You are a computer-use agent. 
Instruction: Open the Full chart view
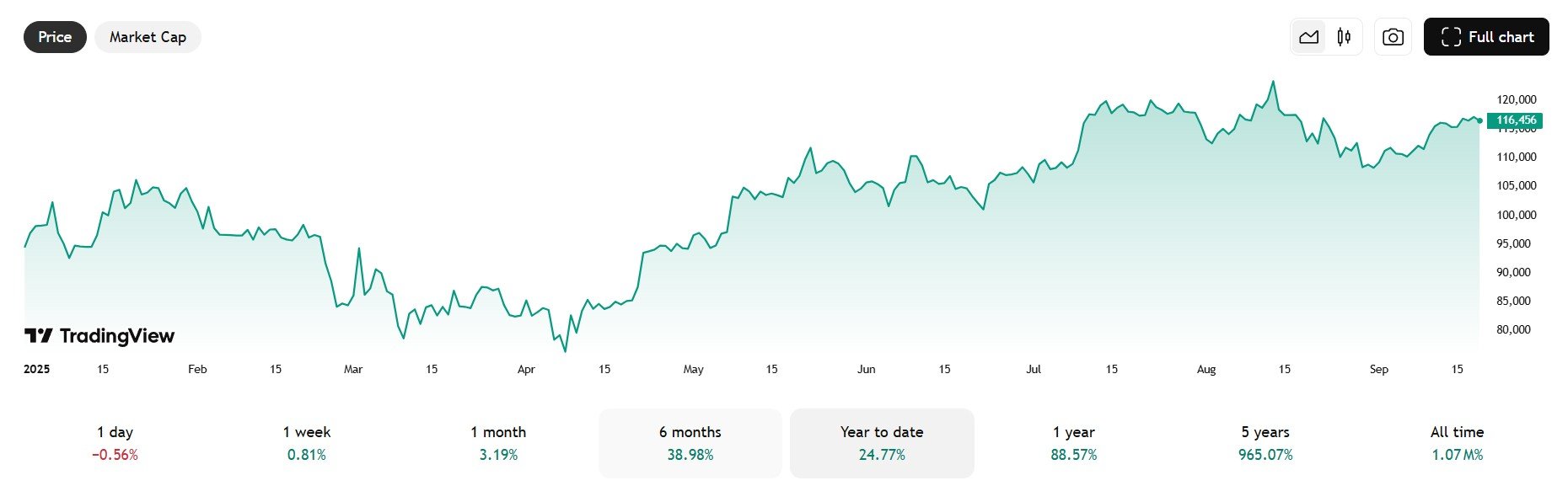pyautogui.click(x=1486, y=37)
